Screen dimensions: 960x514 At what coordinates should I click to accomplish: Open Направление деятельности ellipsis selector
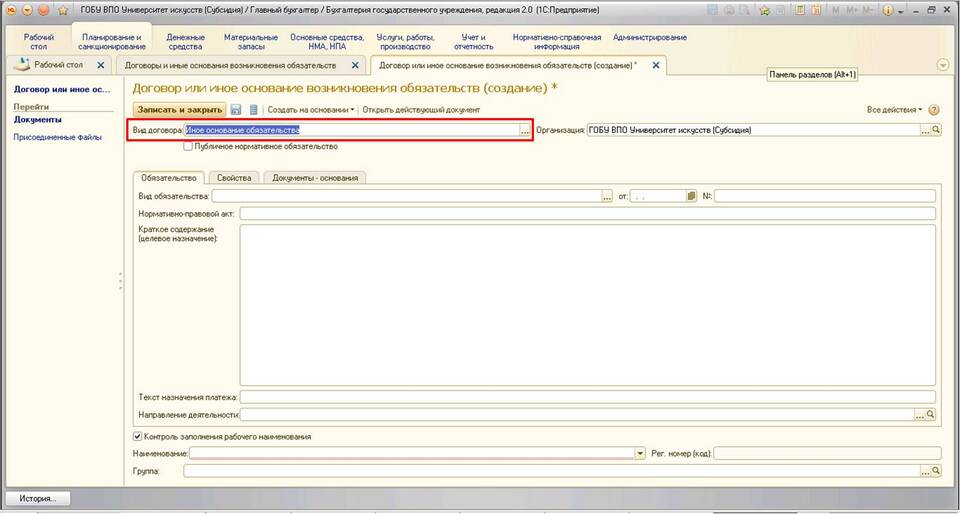tap(920, 415)
